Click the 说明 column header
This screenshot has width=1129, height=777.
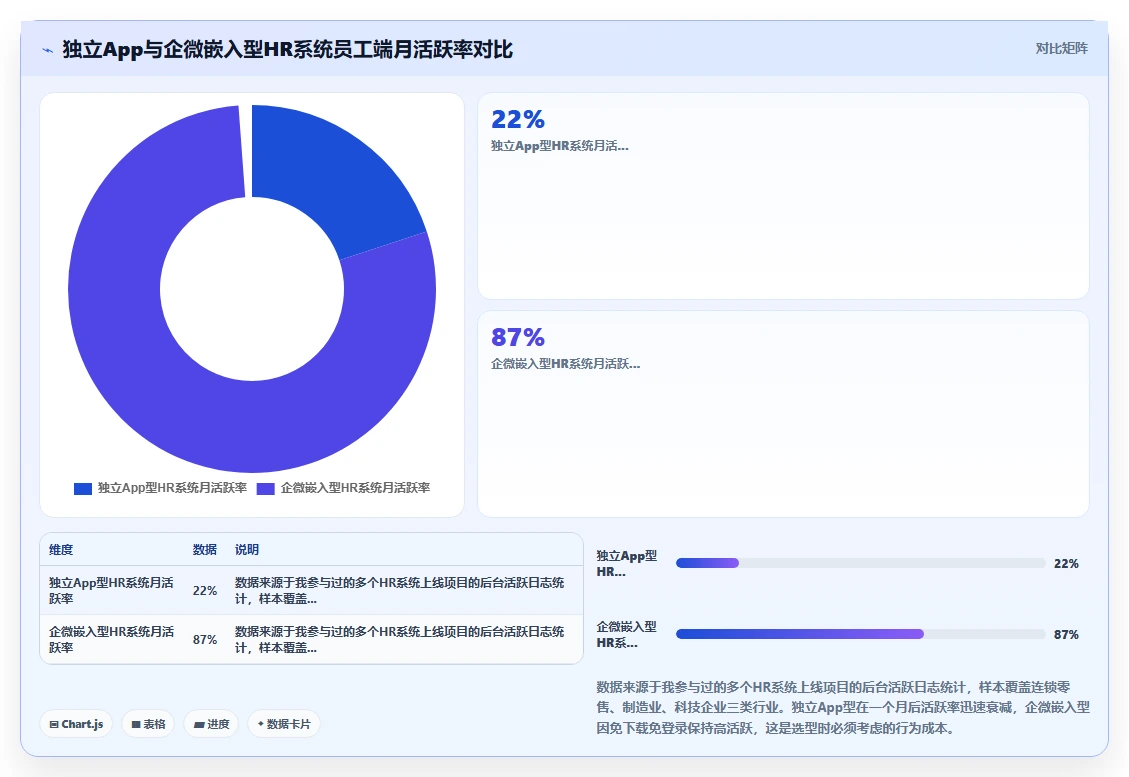coord(247,550)
